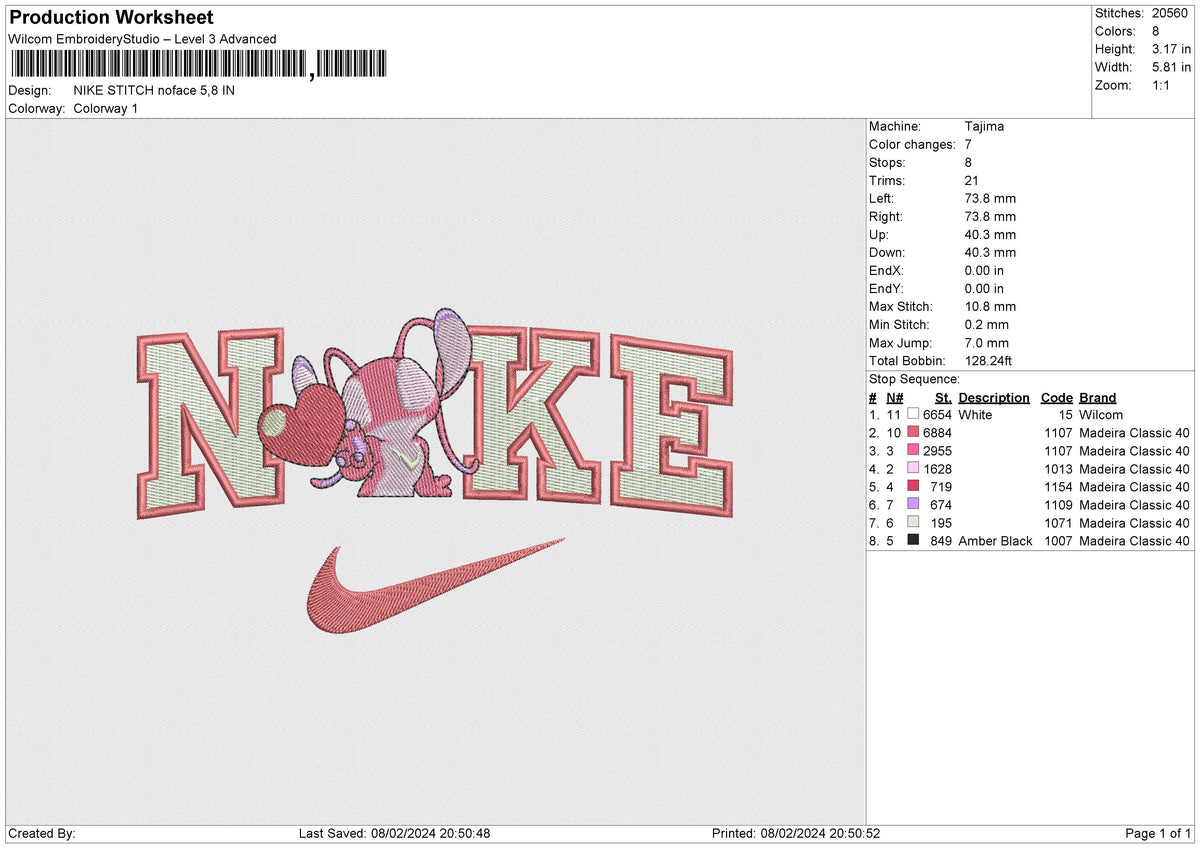Select the Left value 73.8 mm

tap(990, 198)
